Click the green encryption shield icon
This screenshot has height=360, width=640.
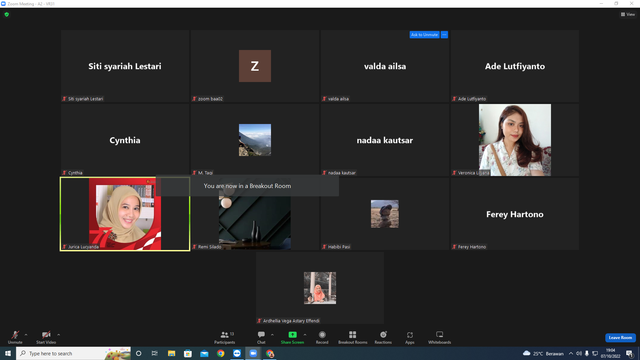(x=7, y=14)
